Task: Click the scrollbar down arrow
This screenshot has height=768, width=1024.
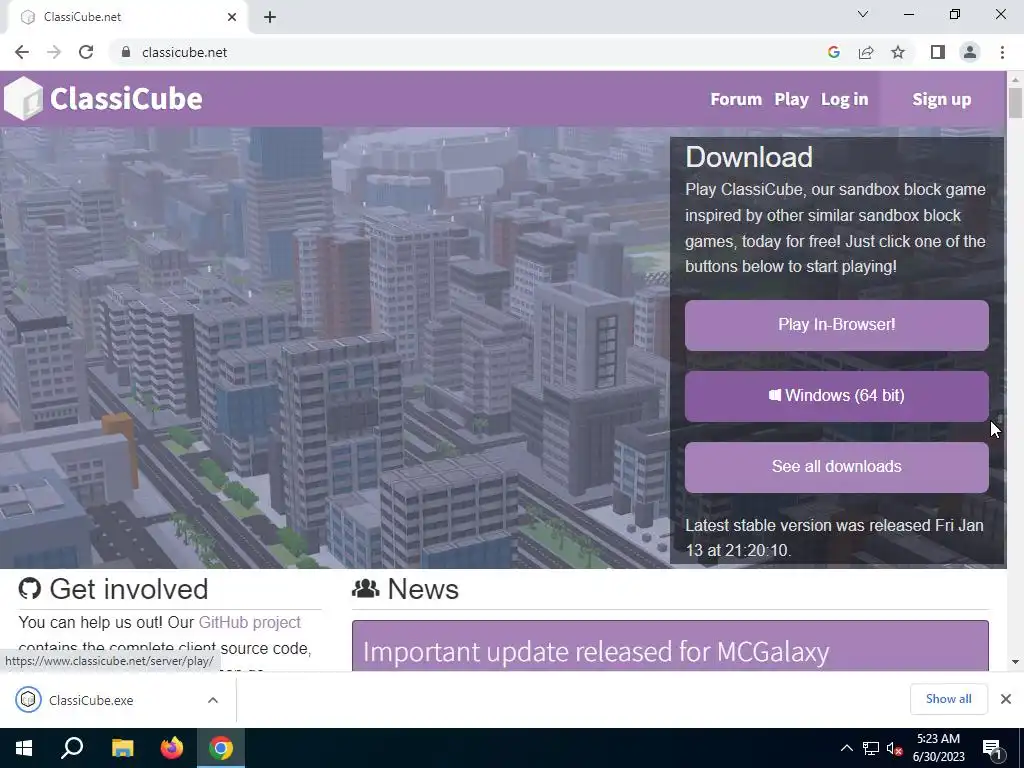Action: [1015, 662]
